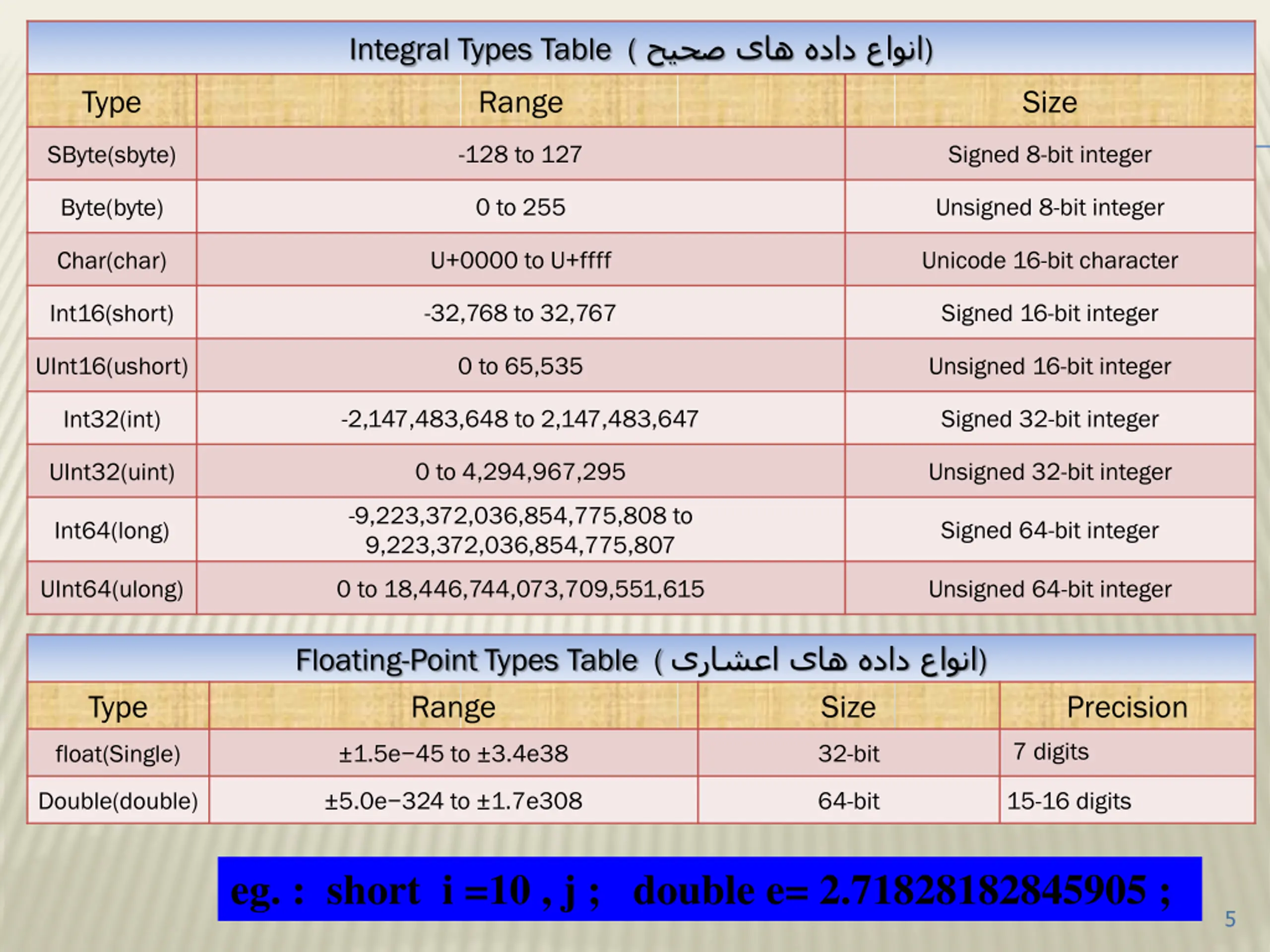Select 'Unicode 16-bit character' cell

tap(1050, 259)
